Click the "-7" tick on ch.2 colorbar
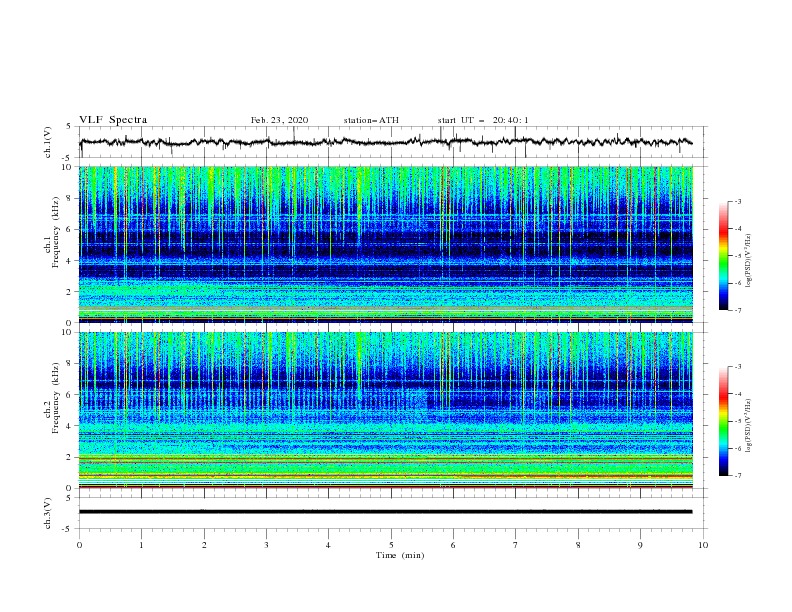 [737, 476]
